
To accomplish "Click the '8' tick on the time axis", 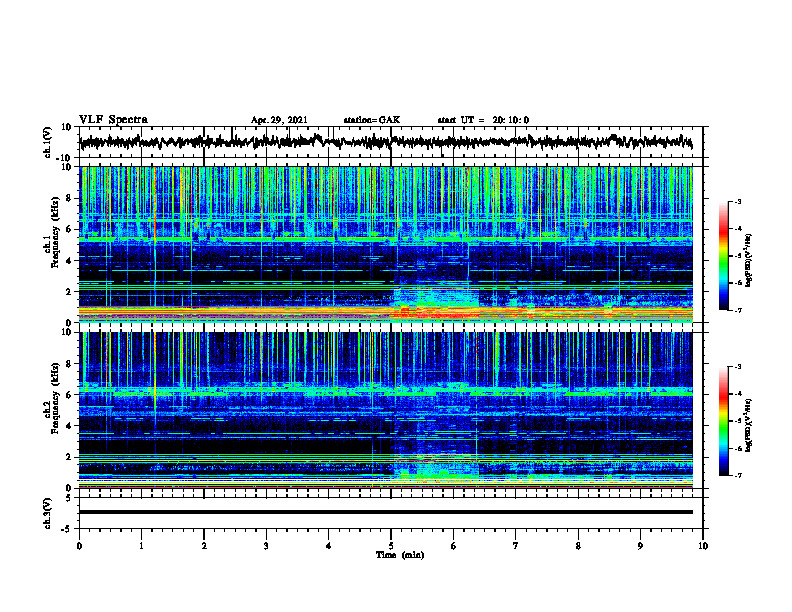I will pyautogui.click(x=578, y=546).
